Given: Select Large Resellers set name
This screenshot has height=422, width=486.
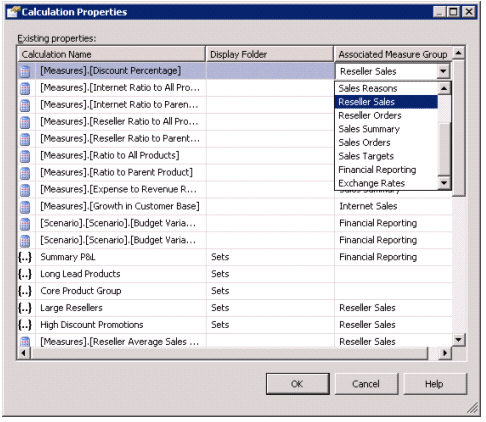Looking at the screenshot, I should coord(71,308).
